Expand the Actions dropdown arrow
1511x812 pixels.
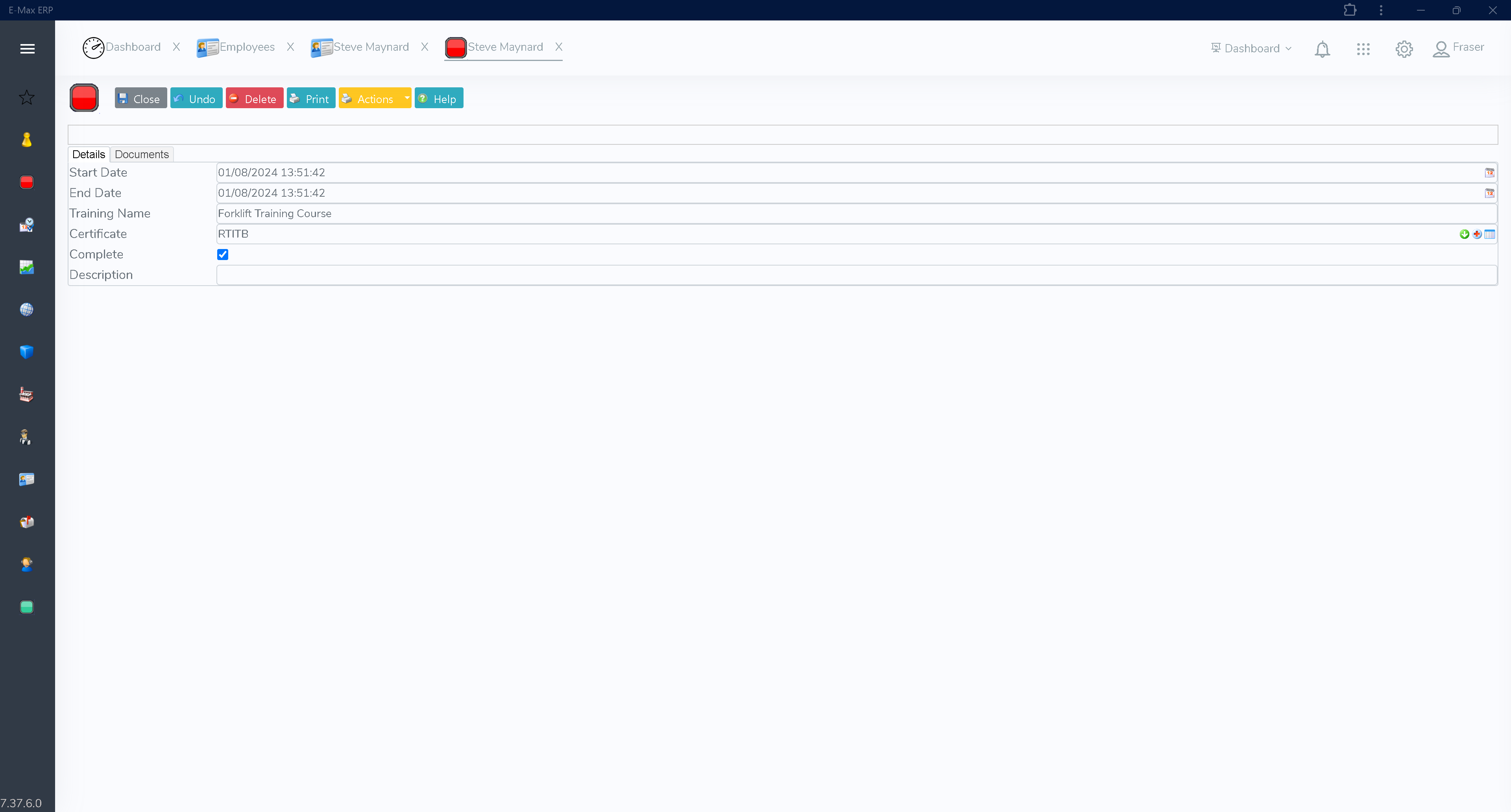406,98
